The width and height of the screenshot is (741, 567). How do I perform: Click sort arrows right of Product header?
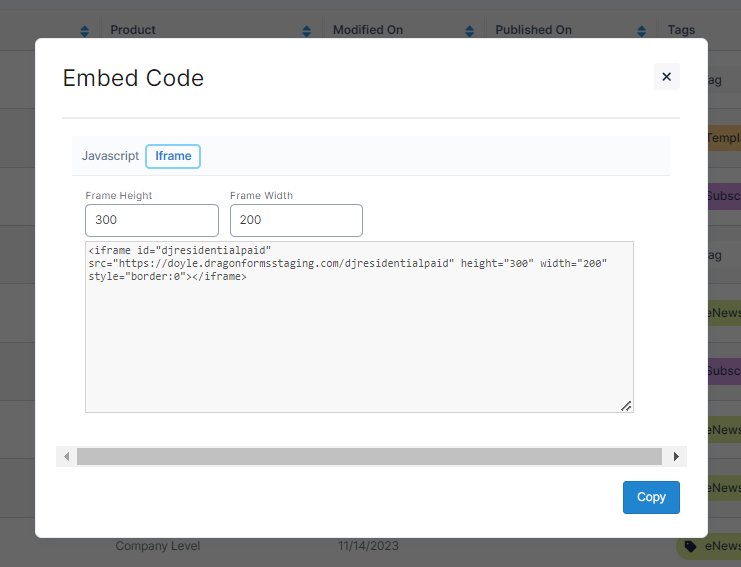click(306, 31)
